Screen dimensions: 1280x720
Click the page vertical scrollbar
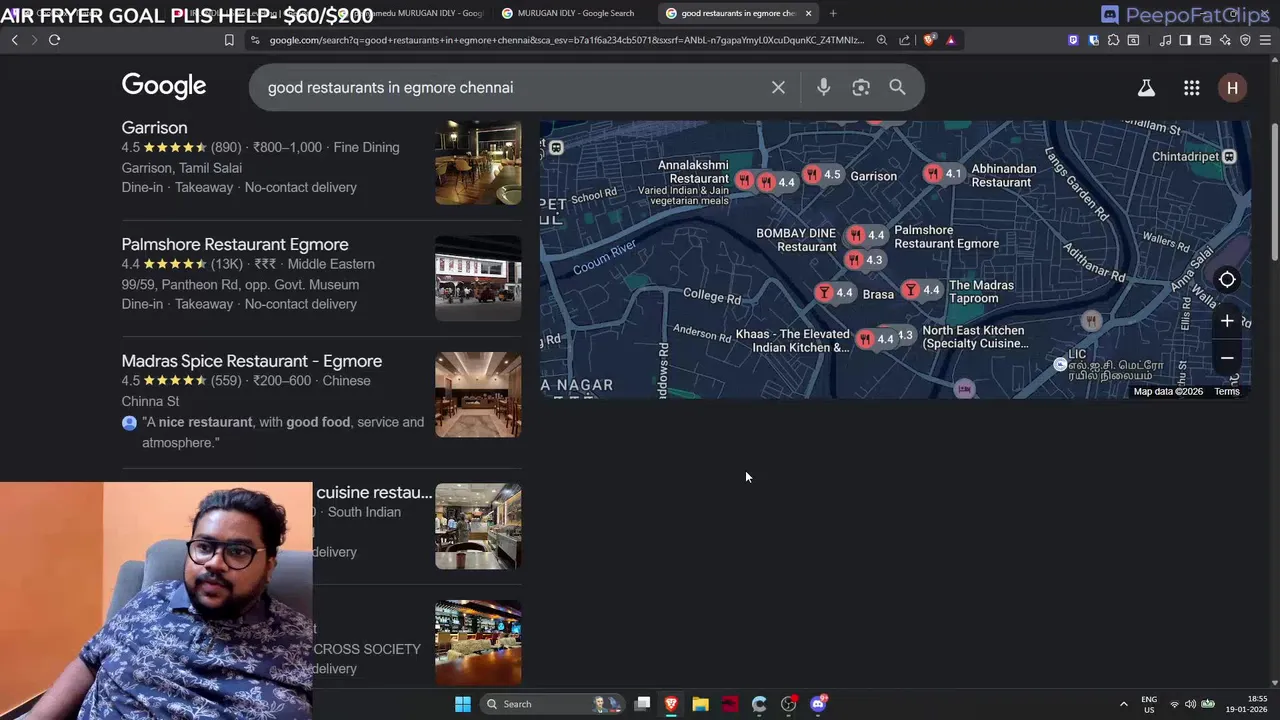pyautogui.click(x=1274, y=190)
